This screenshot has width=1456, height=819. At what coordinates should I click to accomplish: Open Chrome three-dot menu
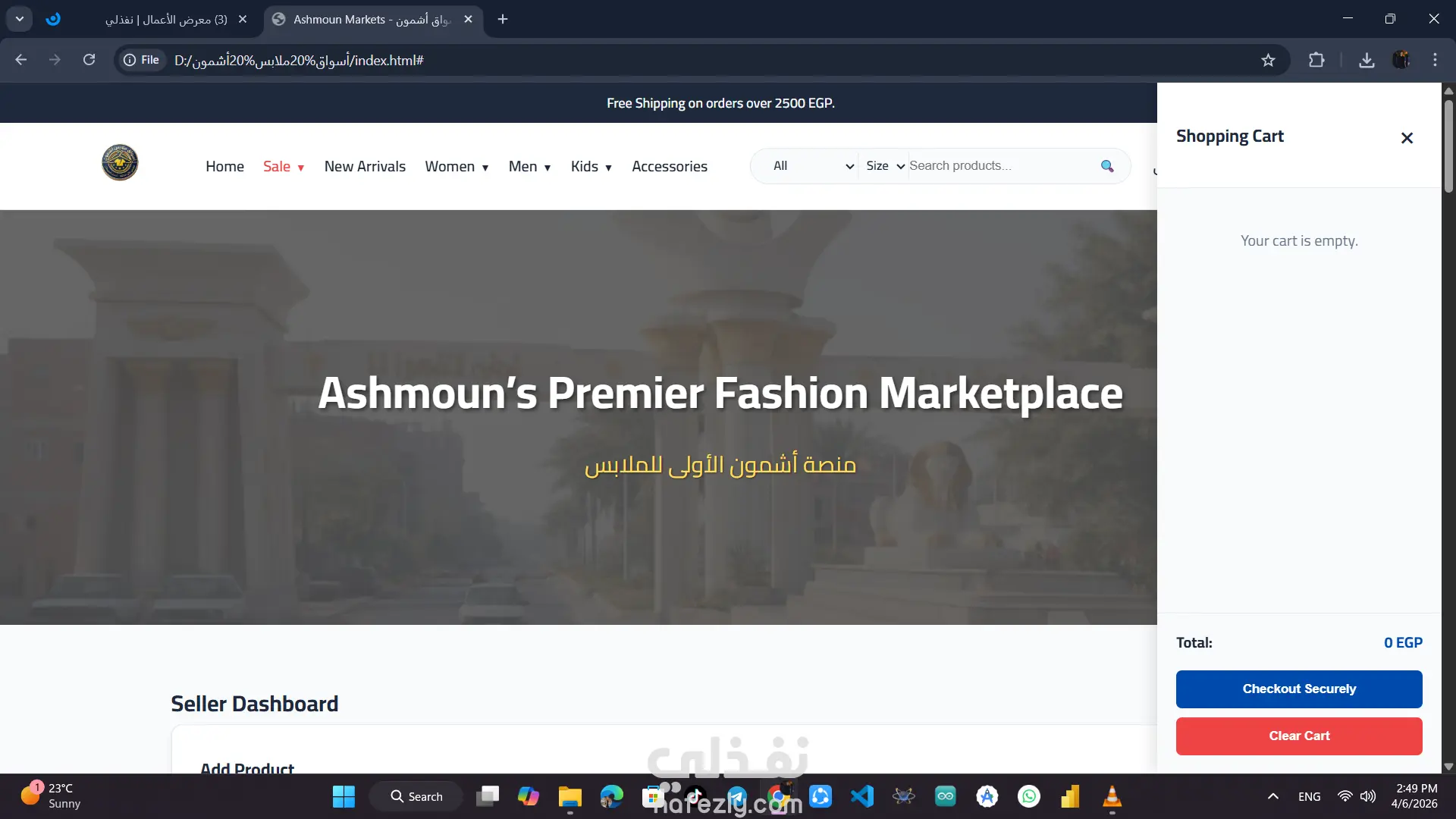click(x=1435, y=60)
